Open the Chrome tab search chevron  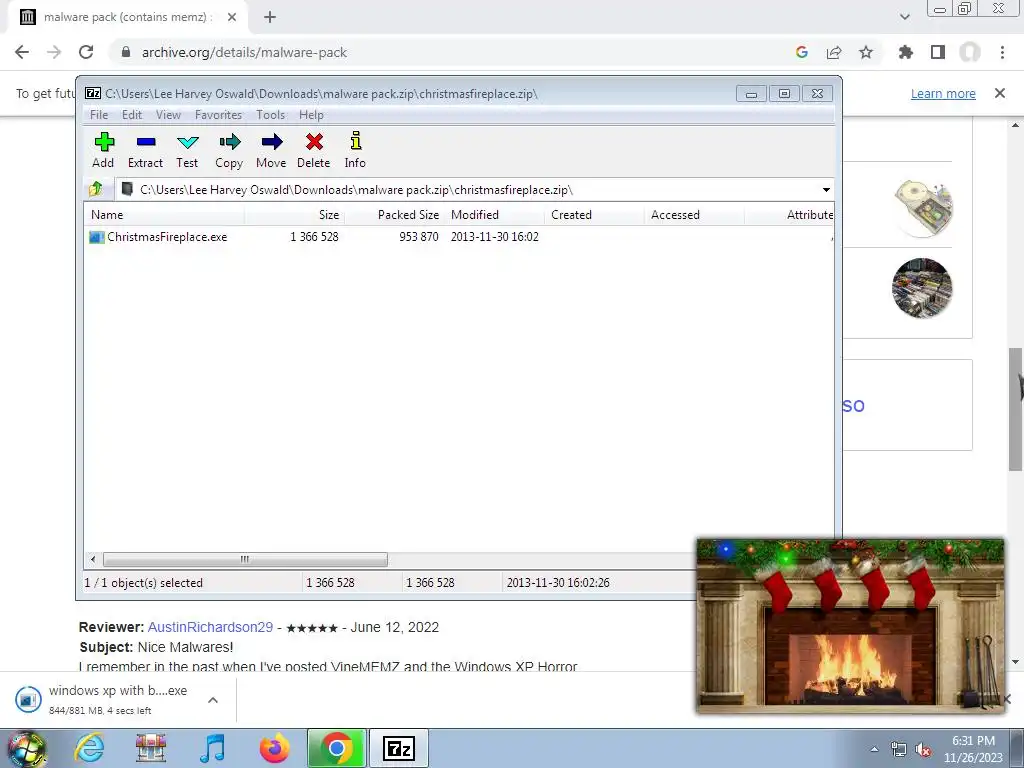[x=904, y=18]
